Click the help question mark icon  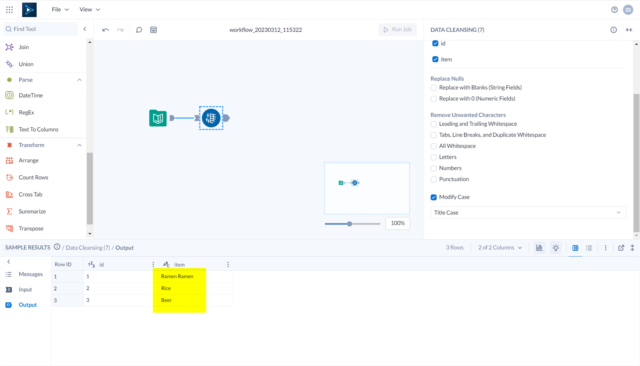click(614, 10)
